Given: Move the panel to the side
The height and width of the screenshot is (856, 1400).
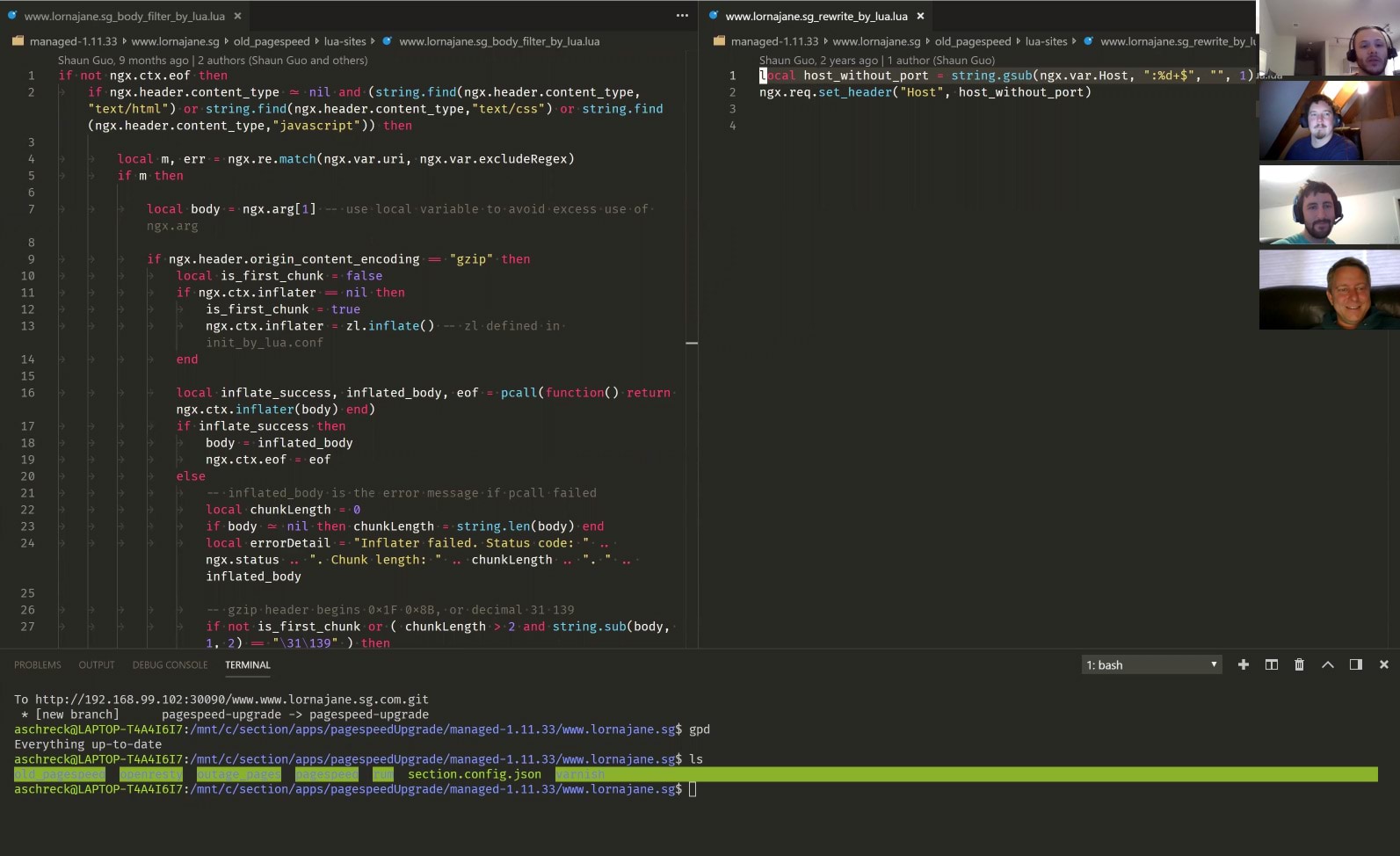Looking at the screenshot, I should [x=1355, y=664].
